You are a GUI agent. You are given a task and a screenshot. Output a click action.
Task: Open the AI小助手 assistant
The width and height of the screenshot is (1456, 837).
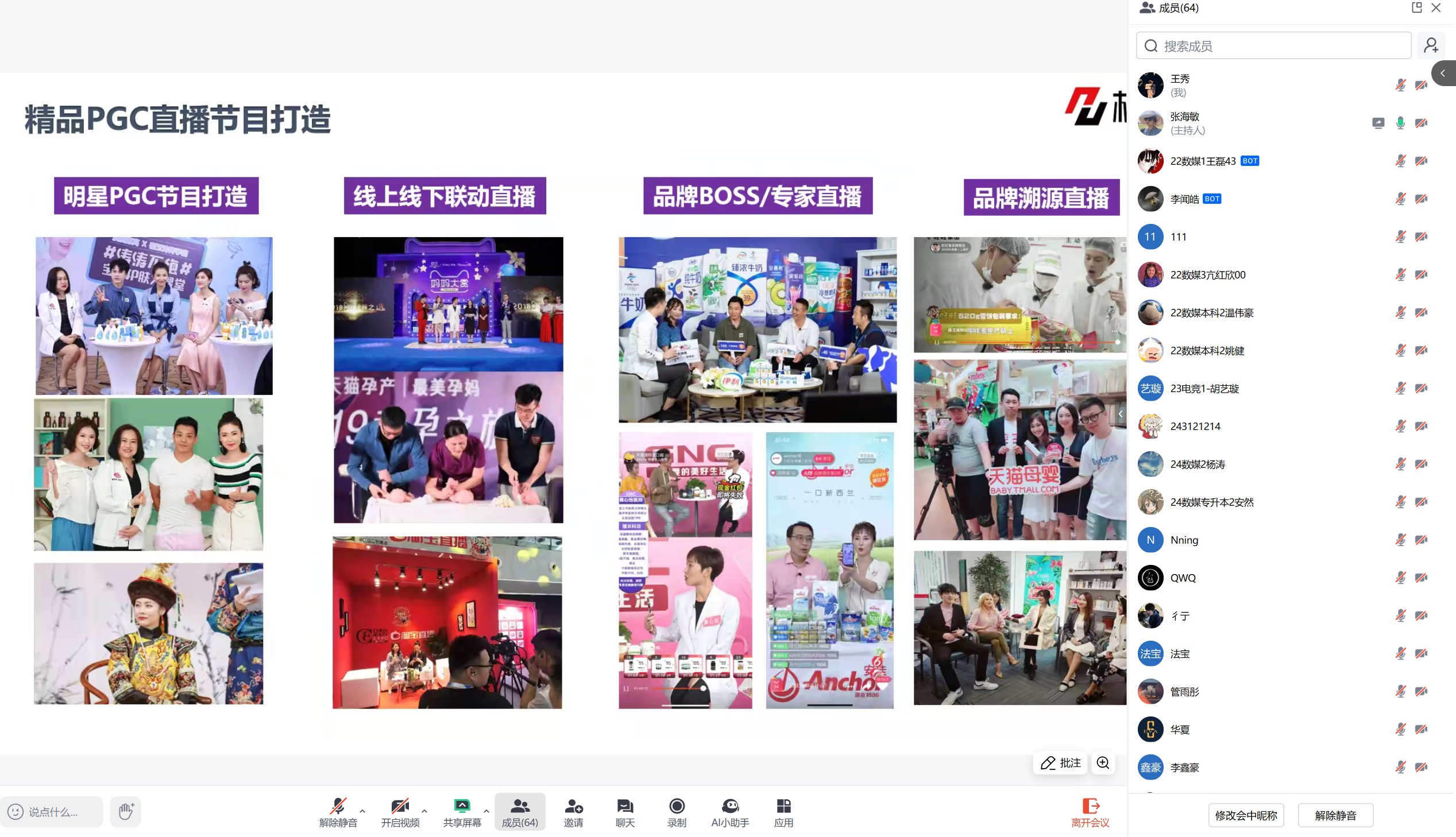pyautogui.click(x=730, y=812)
